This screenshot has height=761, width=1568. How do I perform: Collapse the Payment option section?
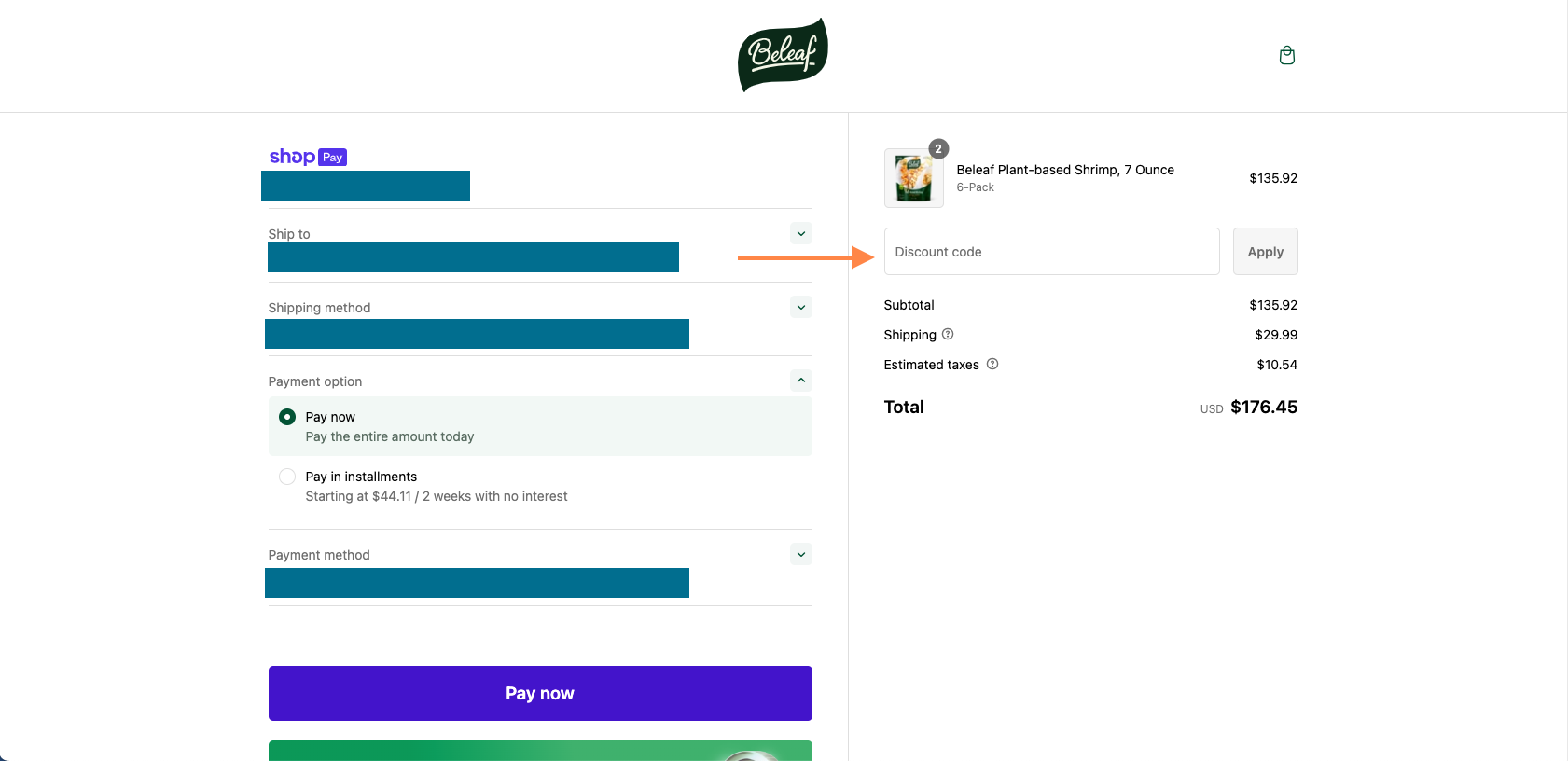pyautogui.click(x=800, y=380)
